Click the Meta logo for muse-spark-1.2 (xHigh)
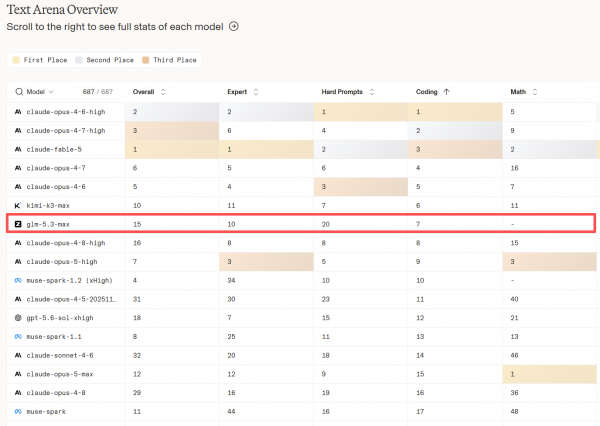The height and width of the screenshot is (426, 600). (18, 281)
